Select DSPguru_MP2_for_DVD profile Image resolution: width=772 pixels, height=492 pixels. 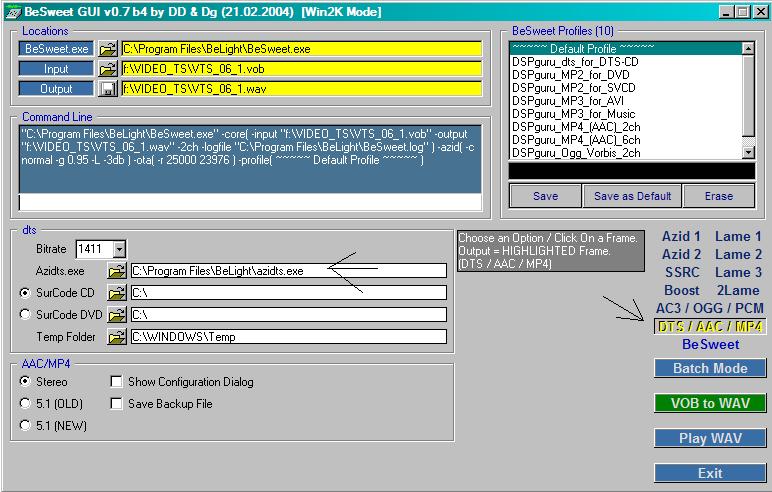click(626, 75)
